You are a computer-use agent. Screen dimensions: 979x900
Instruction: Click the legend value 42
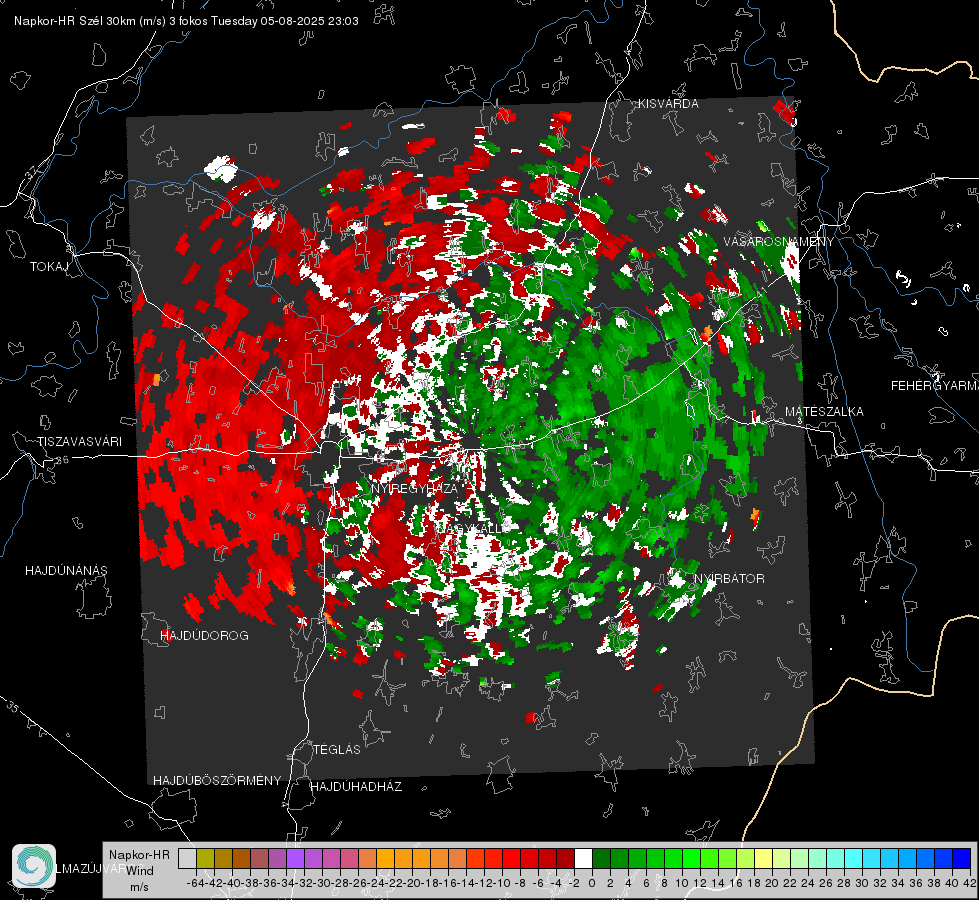(969, 883)
